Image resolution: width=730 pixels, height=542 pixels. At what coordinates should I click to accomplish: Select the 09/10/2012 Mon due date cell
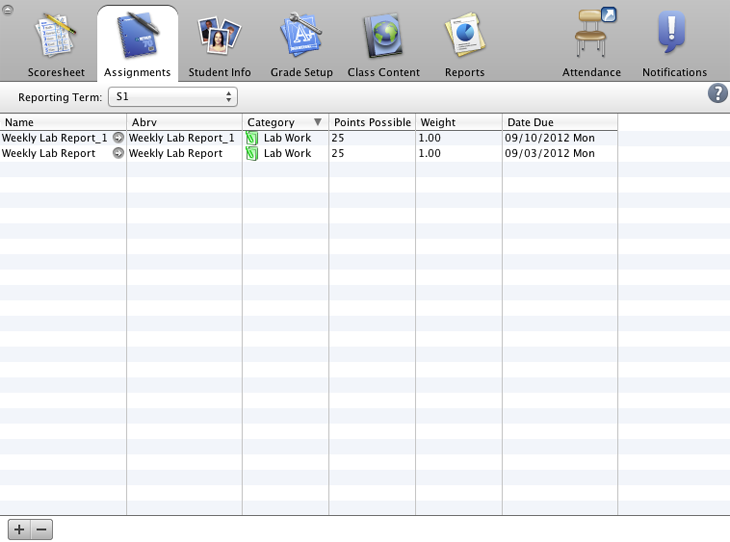click(x=549, y=138)
